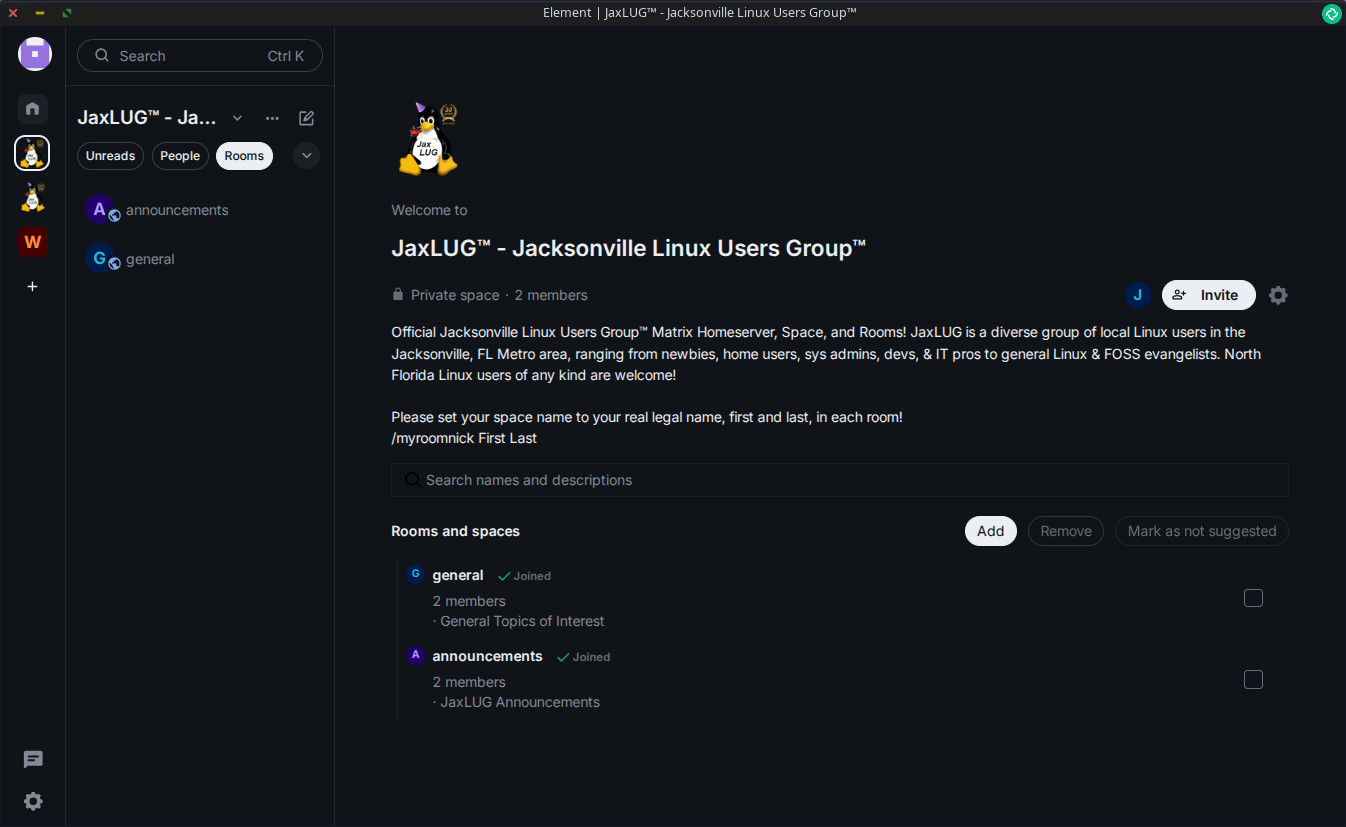The image size is (1346, 827).
Task: Filter room list by Unreads
Action: (110, 156)
